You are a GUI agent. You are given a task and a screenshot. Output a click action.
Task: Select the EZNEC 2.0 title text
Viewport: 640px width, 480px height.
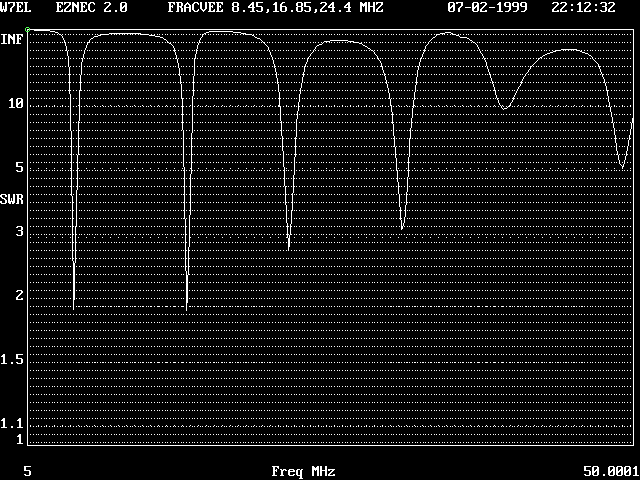(91, 8)
